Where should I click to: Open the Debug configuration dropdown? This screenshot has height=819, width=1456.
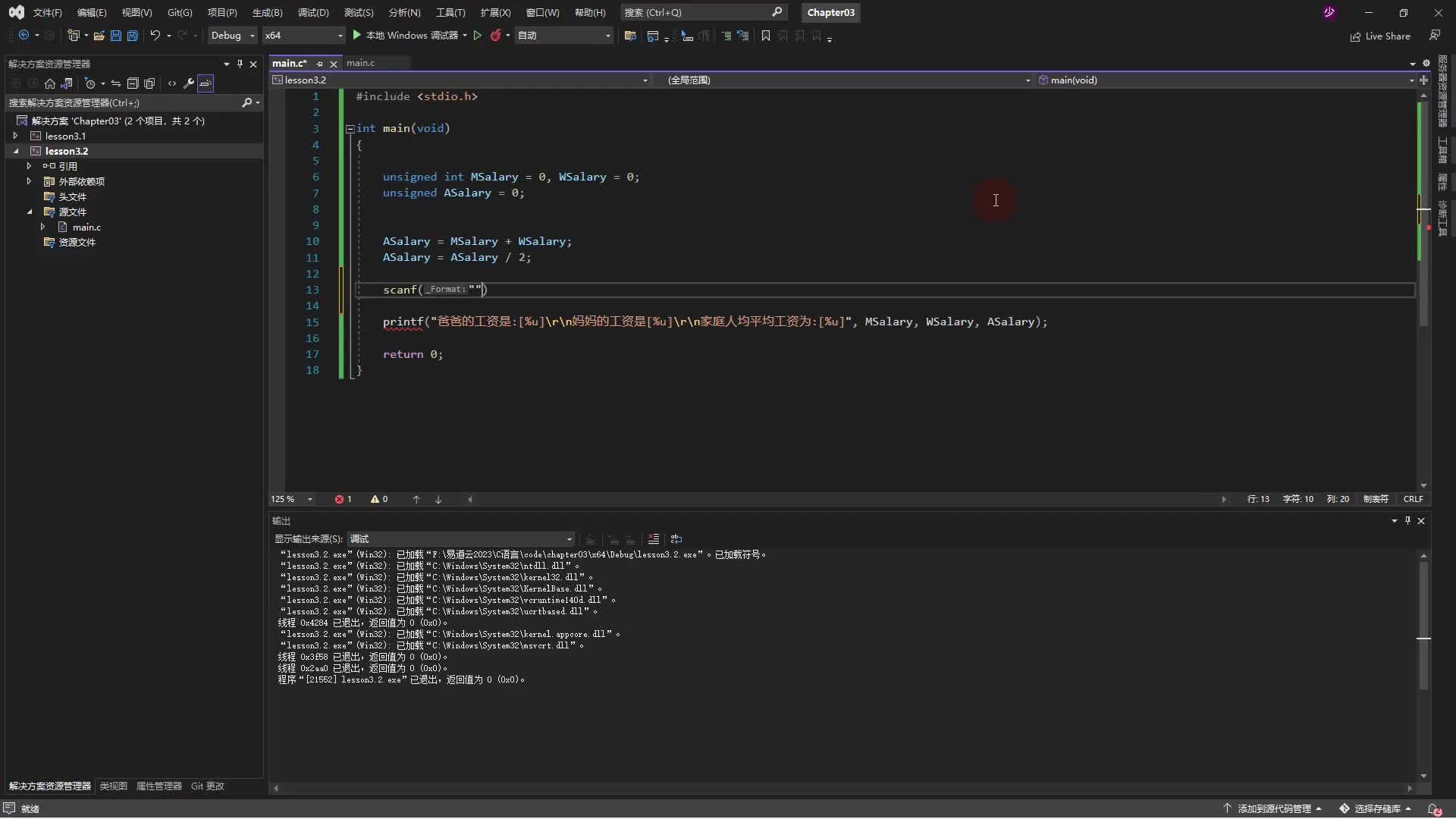click(232, 36)
